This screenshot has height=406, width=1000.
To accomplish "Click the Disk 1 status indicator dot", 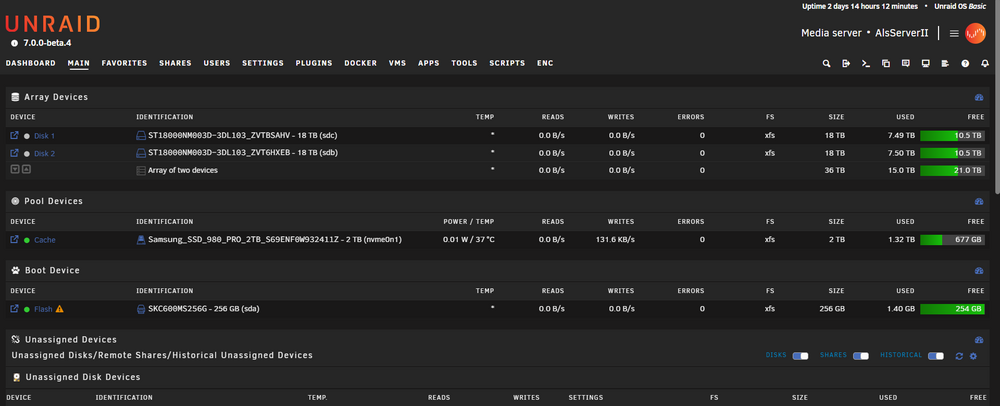I will (27, 136).
